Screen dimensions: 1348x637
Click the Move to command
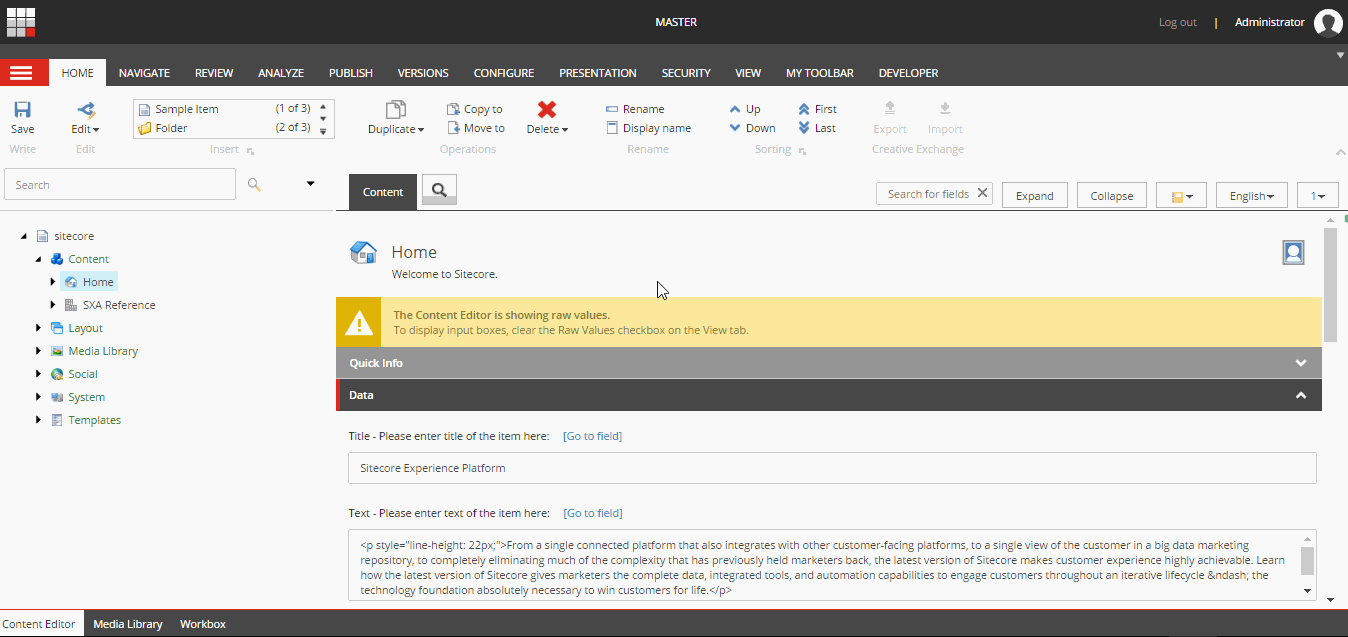(476, 128)
